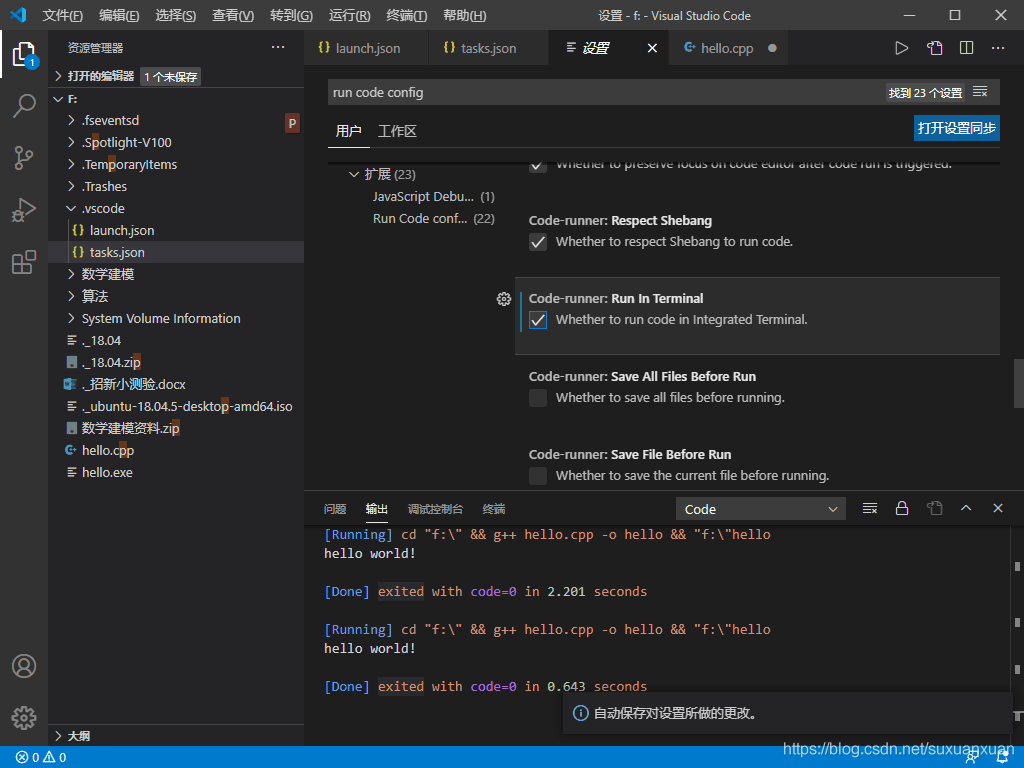Switch to the 问题 panel tab

coord(335,509)
